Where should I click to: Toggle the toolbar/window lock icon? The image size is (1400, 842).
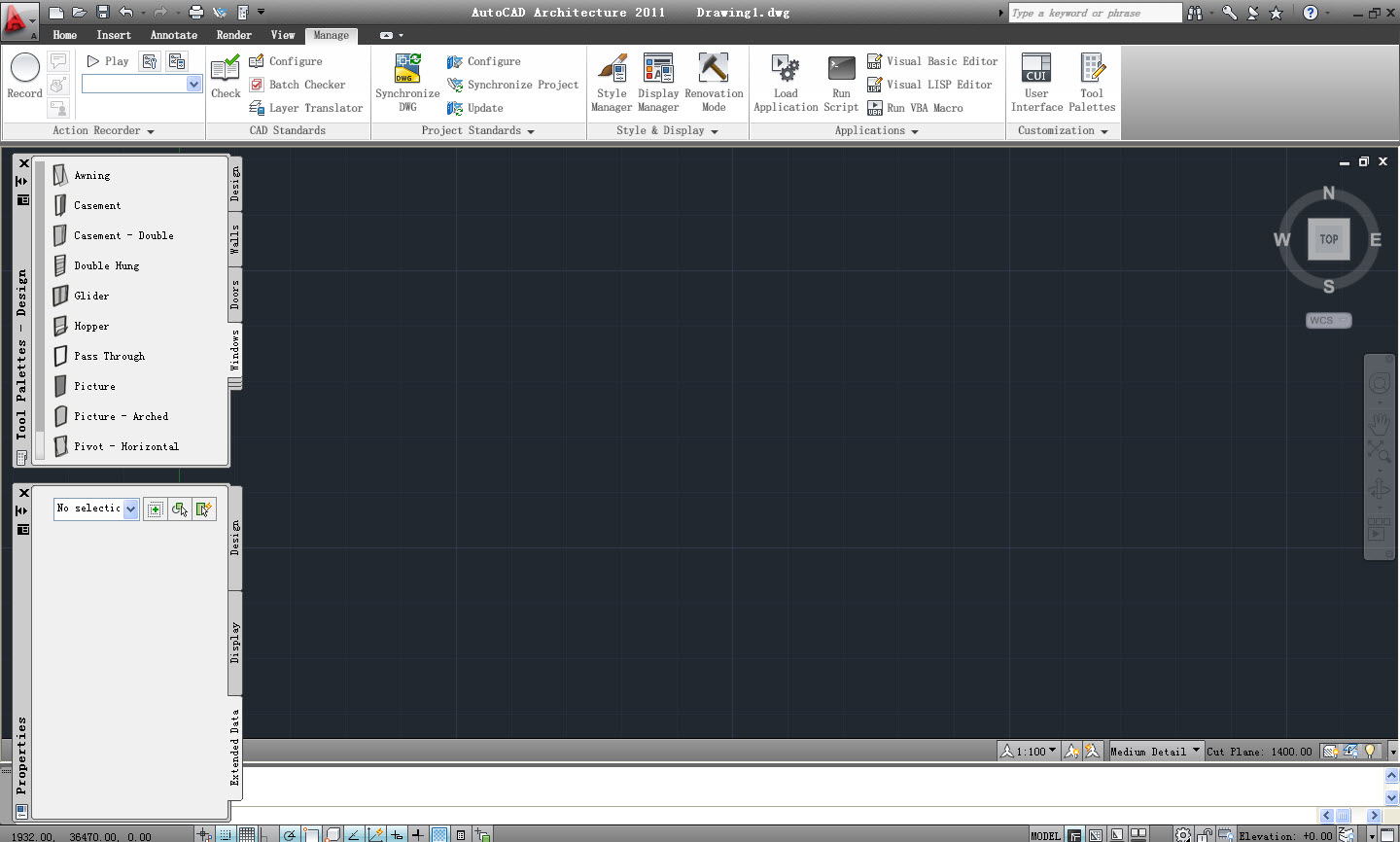click(x=1206, y=835)
